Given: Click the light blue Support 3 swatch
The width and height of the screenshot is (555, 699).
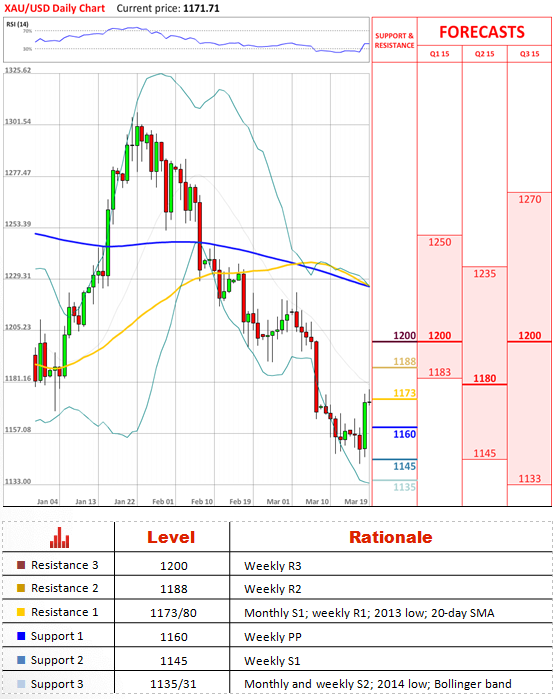Looking at the screenshot, I should click(21, 684).
